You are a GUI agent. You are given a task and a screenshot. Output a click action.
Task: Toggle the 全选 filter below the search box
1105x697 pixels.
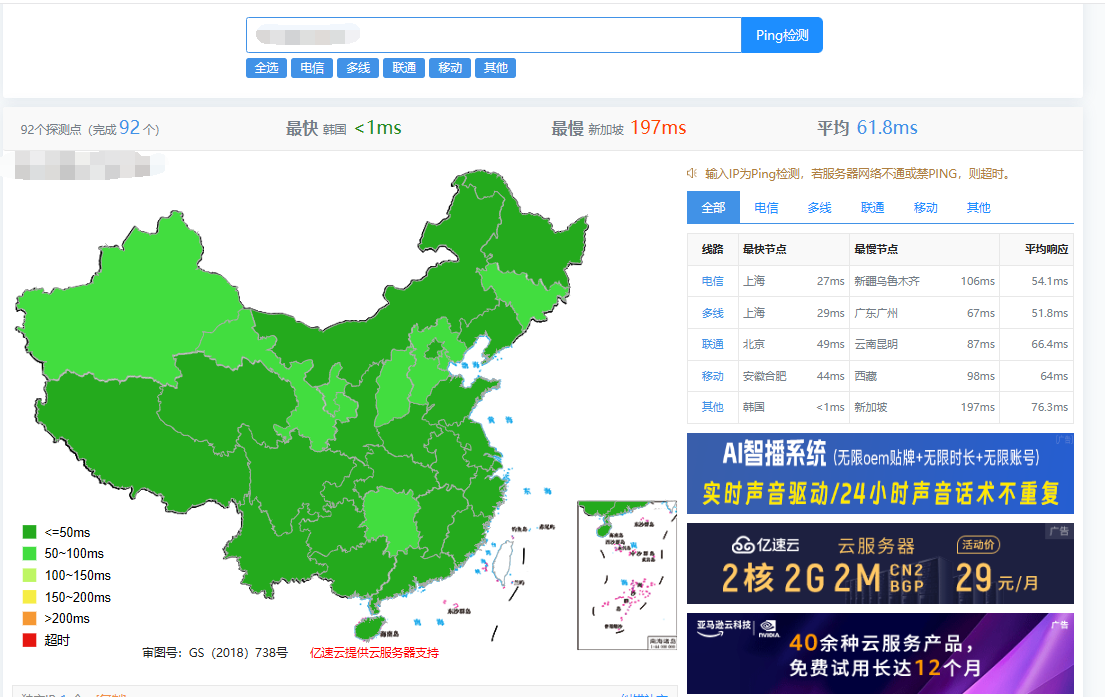tap(266, 68)
